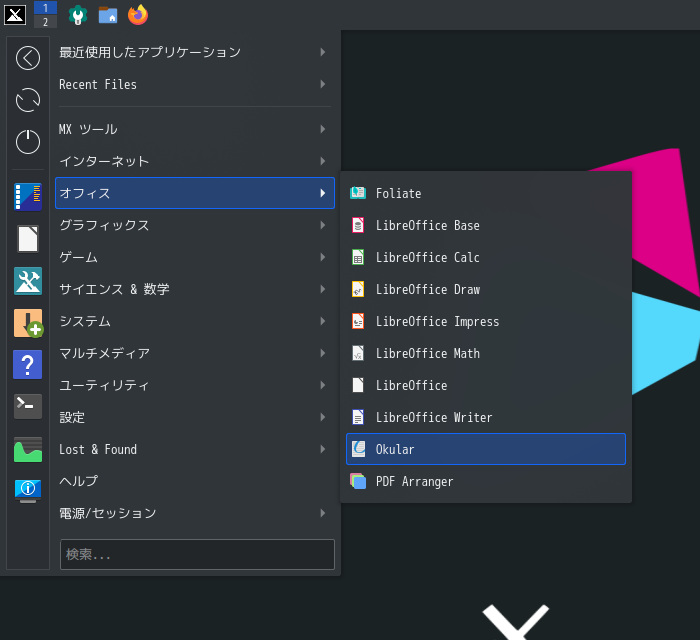The height and width of the screenshot is (640, 700).
Task: Click the LibreOffice Draw icon
Action: point(358,289)
